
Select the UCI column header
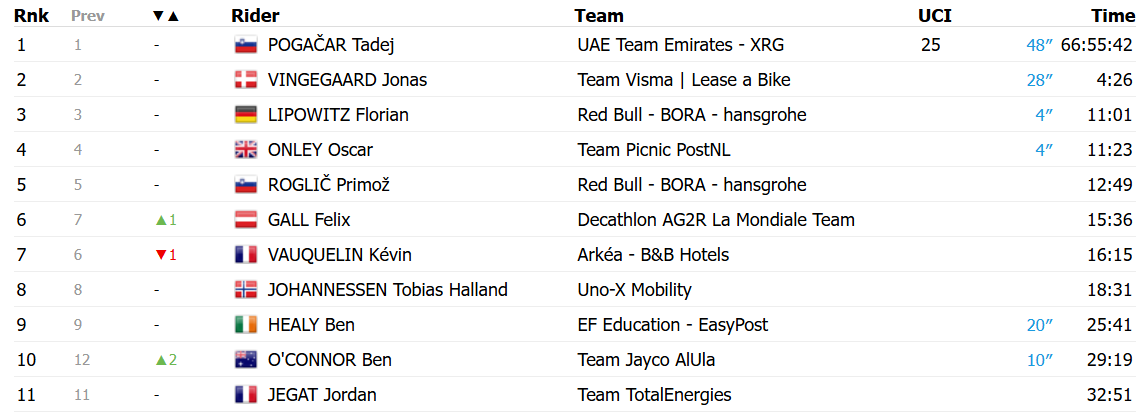coord(935,15)
